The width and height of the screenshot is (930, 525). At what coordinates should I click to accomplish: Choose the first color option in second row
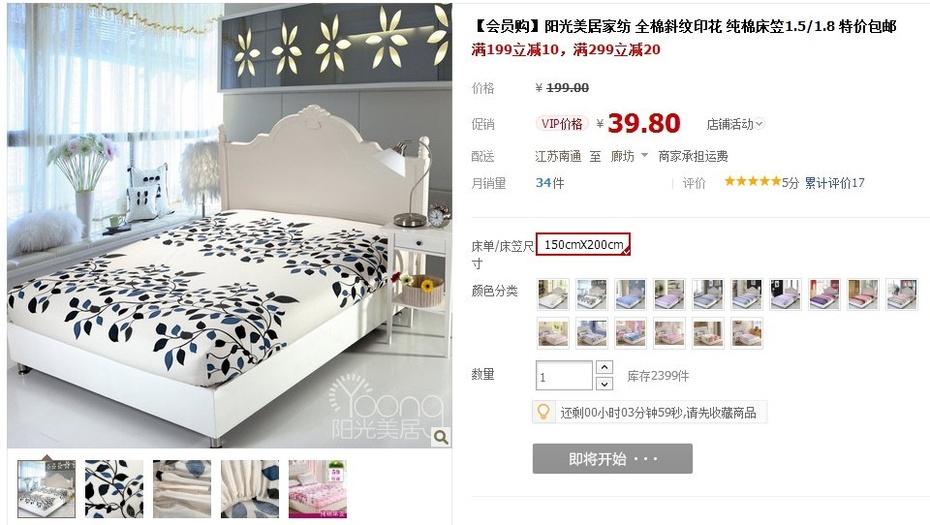(x=553, y=333)
